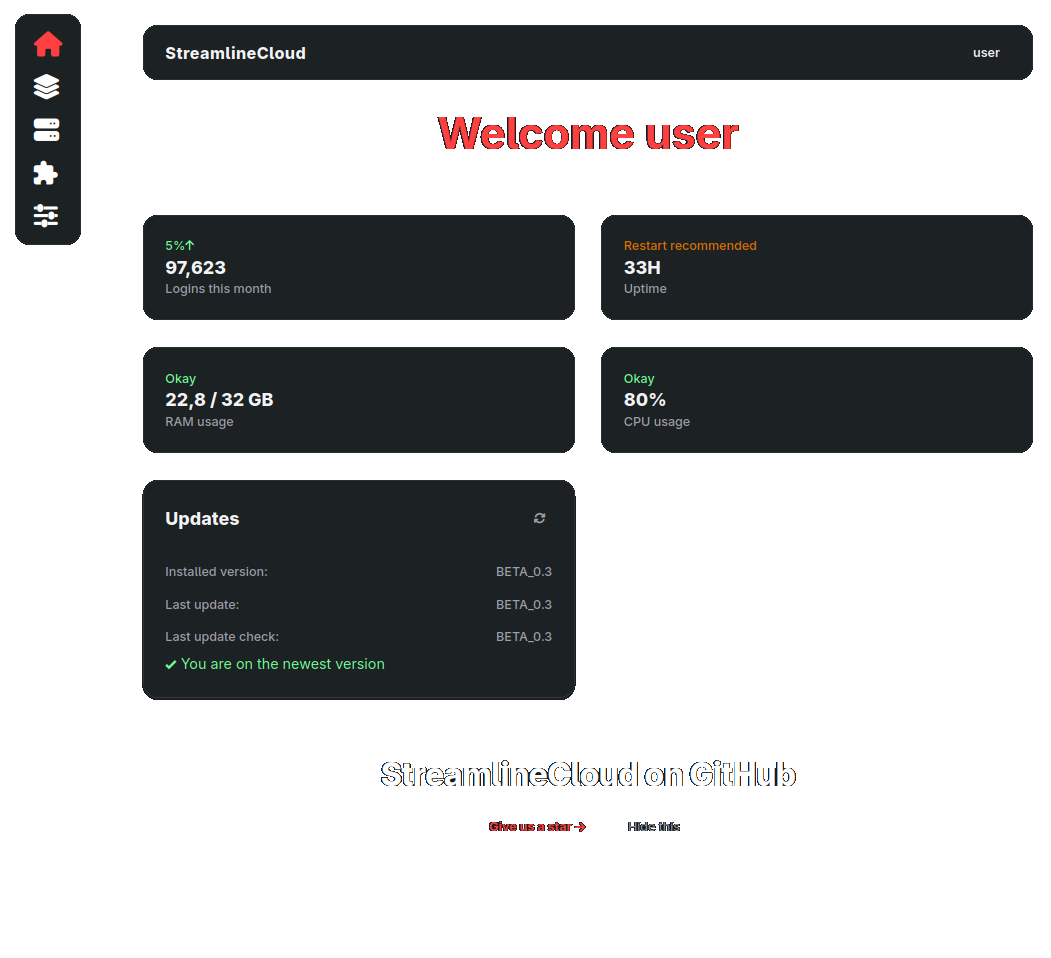Click the Installed version BETA_0.3 value
This screenshot has width=1051, height=958.
(x=524, y=571)
